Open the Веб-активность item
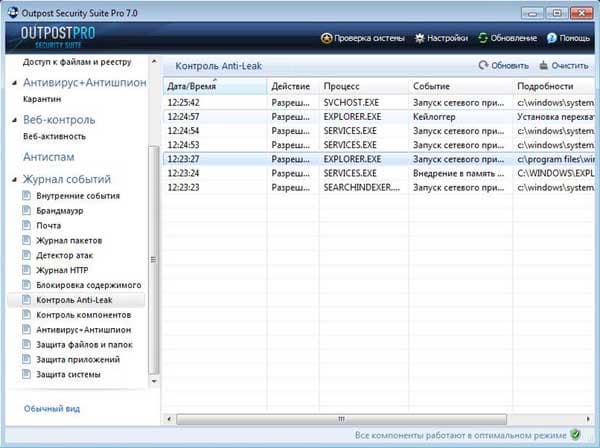This screenshot has width=600, height=448. [54, 136]
